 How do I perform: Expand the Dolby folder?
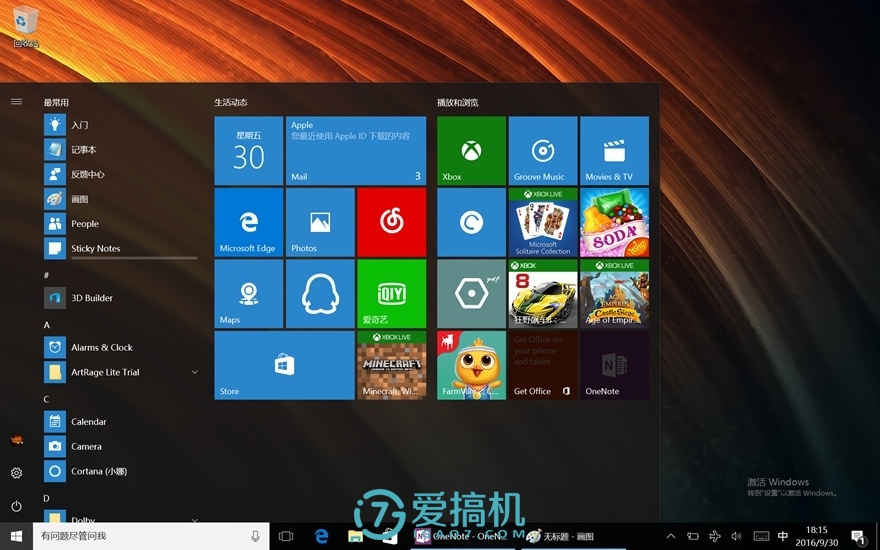click(194, 521)
